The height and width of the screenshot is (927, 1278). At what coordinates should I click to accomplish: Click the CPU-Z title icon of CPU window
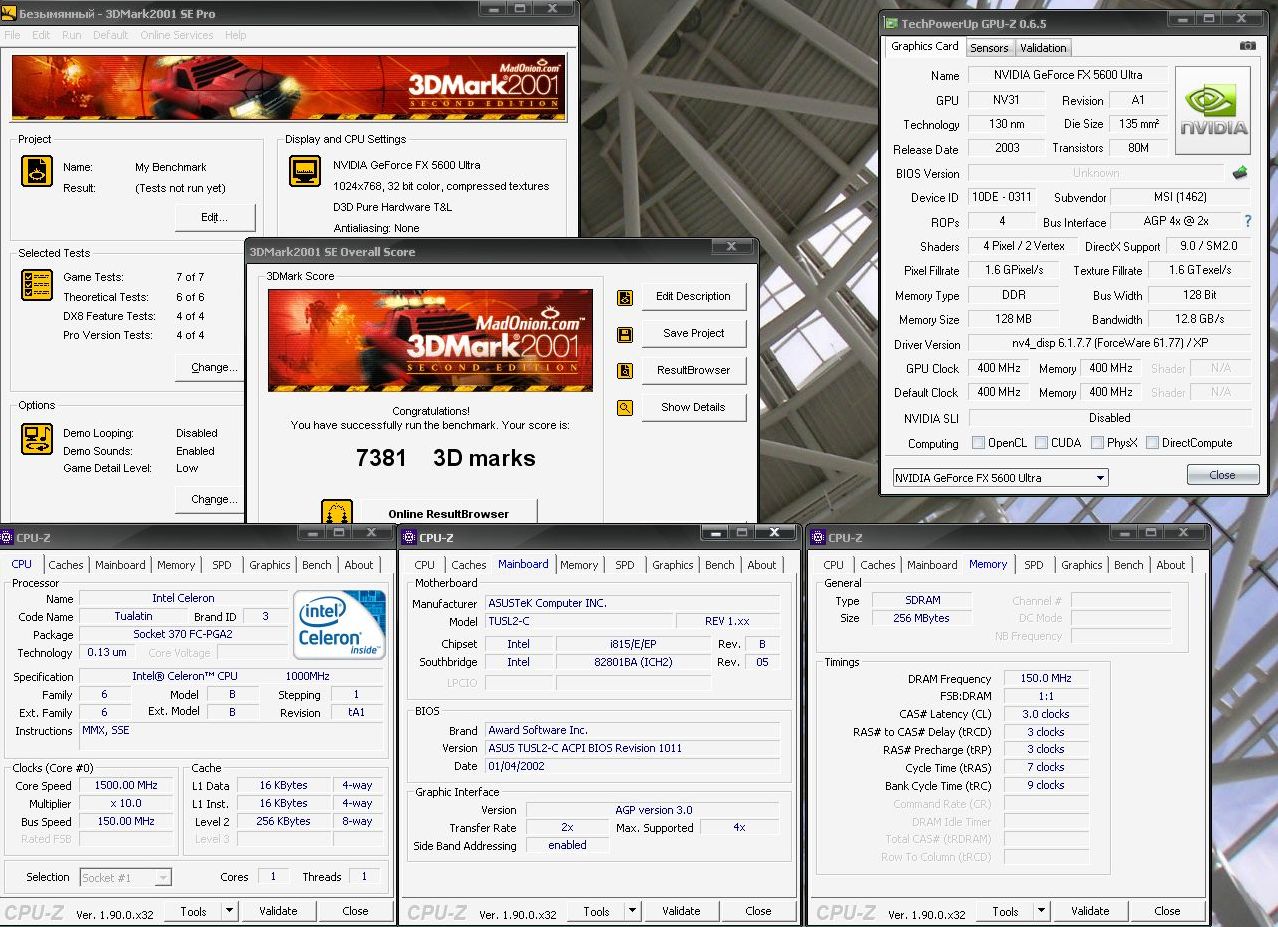(7, 538)
